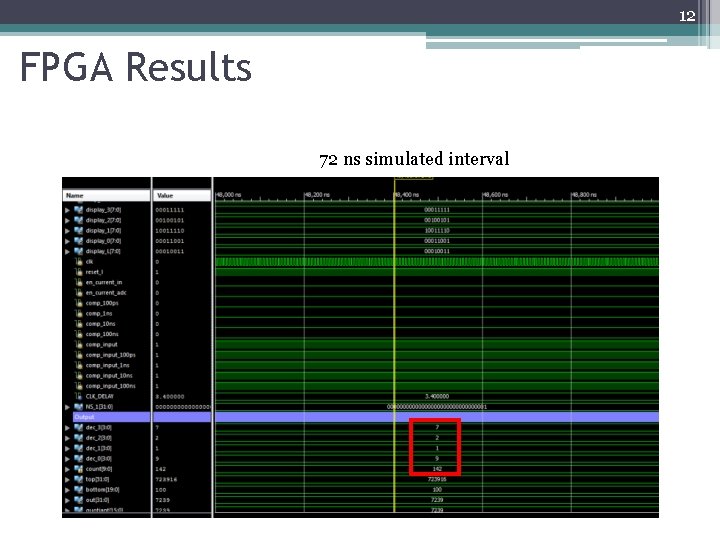Viewport: 720px width, 540px height.
Task: Expand the dec_0[3:0] bus
Action: (68, 459)
